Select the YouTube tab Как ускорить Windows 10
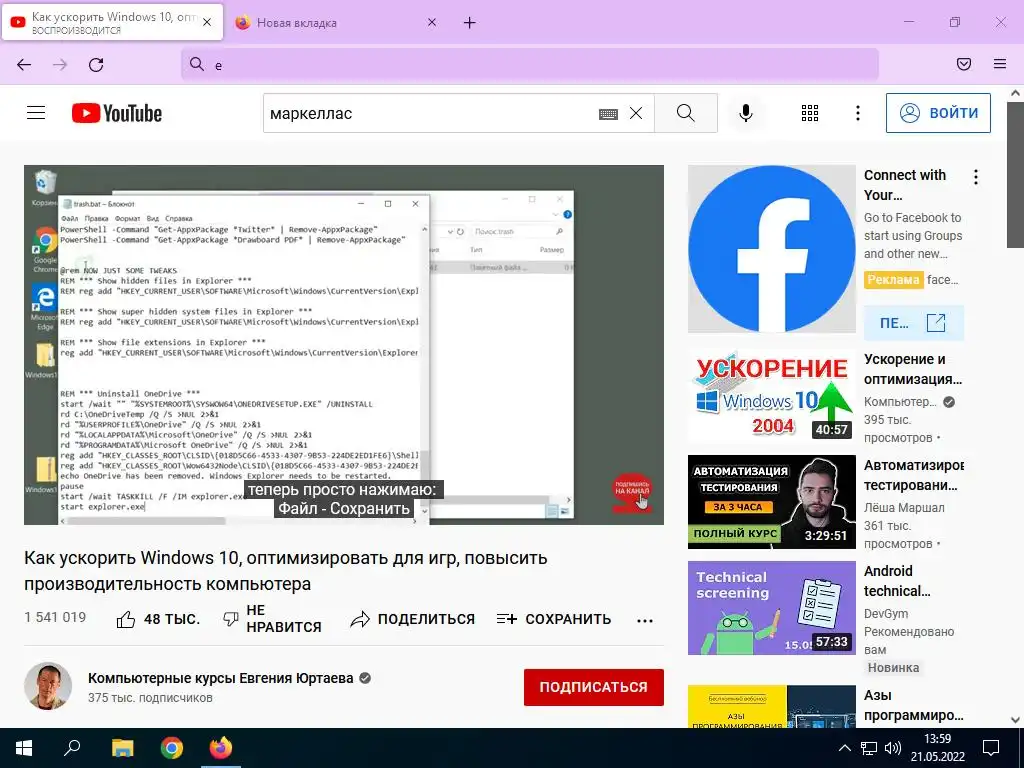The height and width of the screenshot is (768, 1024). pyautogui.click(x=112, y=22)
